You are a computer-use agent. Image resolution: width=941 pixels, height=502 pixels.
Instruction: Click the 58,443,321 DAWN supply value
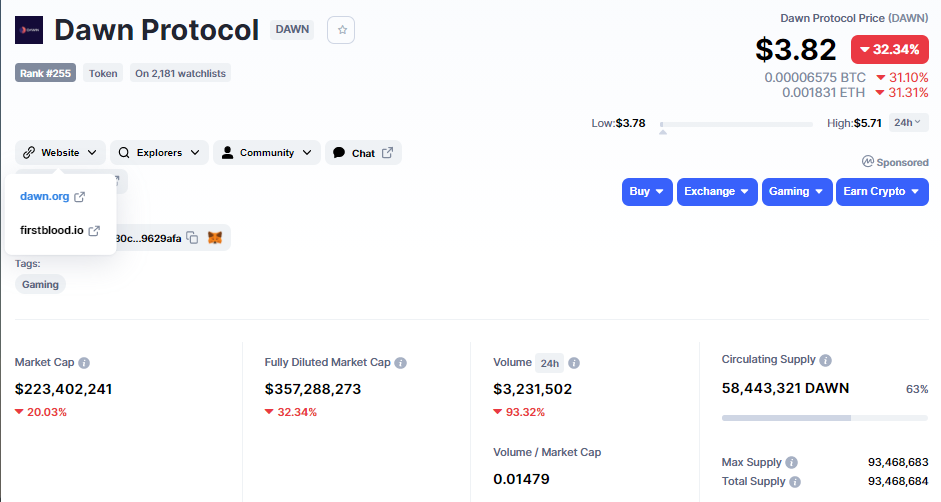pyautogui.click(x=785, y=388)
